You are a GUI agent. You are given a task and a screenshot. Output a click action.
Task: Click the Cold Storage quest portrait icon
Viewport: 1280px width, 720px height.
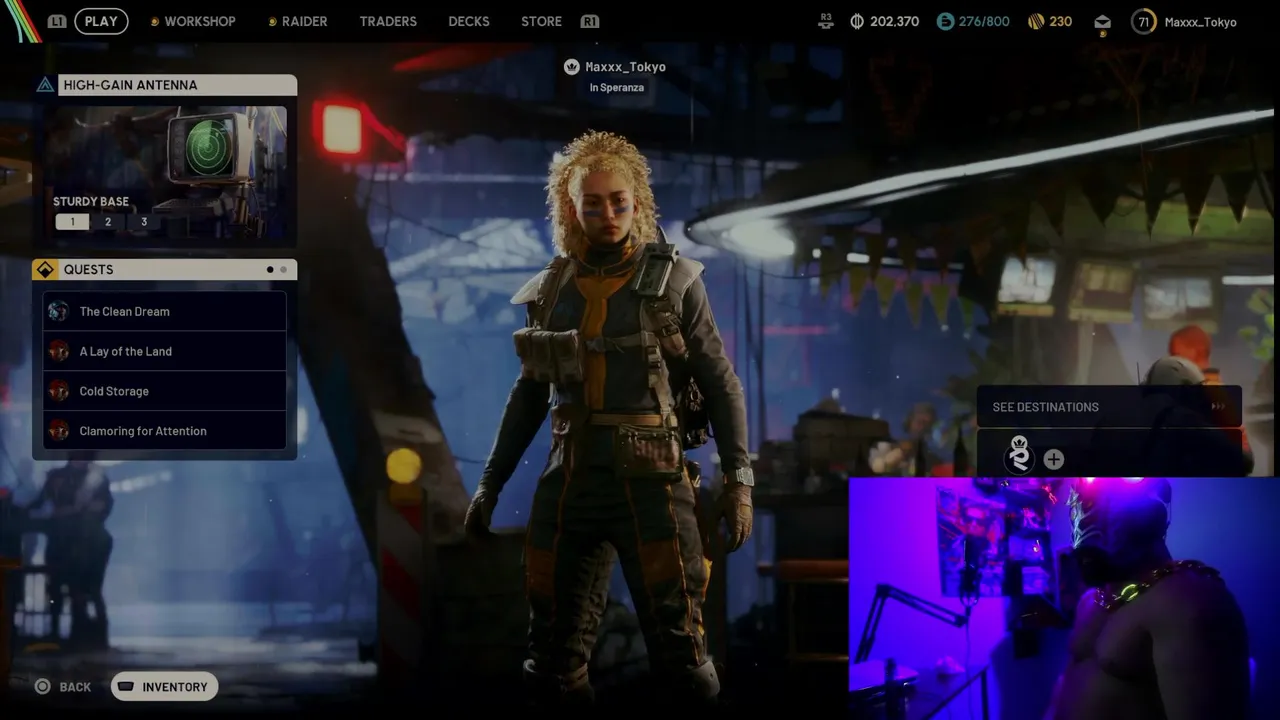(x=59, y=391)
